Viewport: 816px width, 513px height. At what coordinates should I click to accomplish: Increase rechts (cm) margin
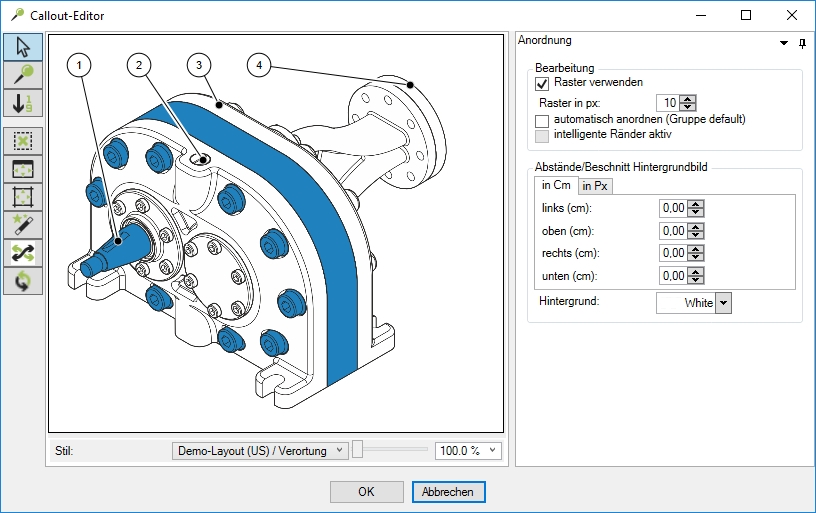(x=696, y=250)
